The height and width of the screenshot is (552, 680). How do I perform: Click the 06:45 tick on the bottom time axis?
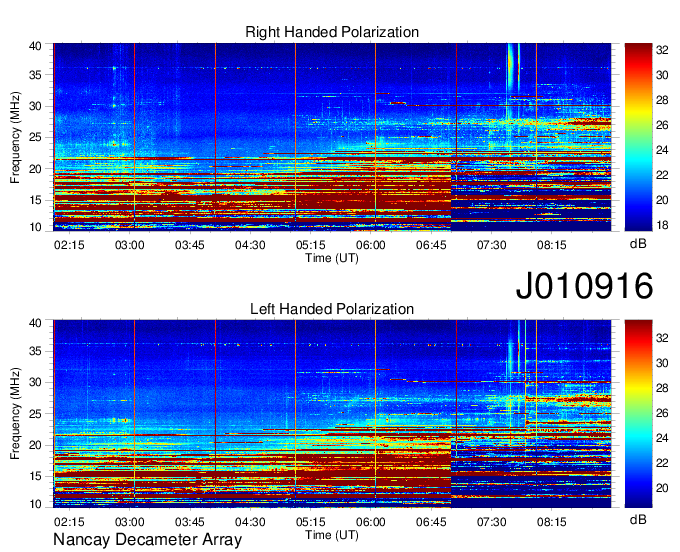point(431,522)
